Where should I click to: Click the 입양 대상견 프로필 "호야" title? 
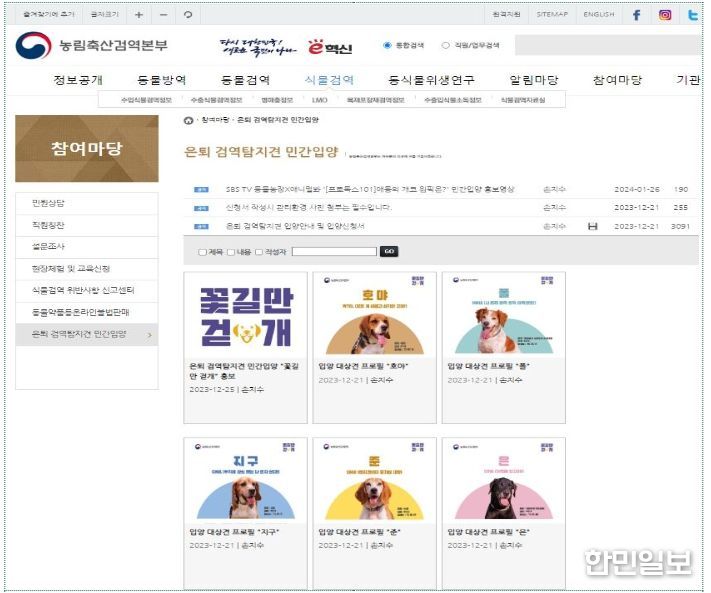(363, 366)
